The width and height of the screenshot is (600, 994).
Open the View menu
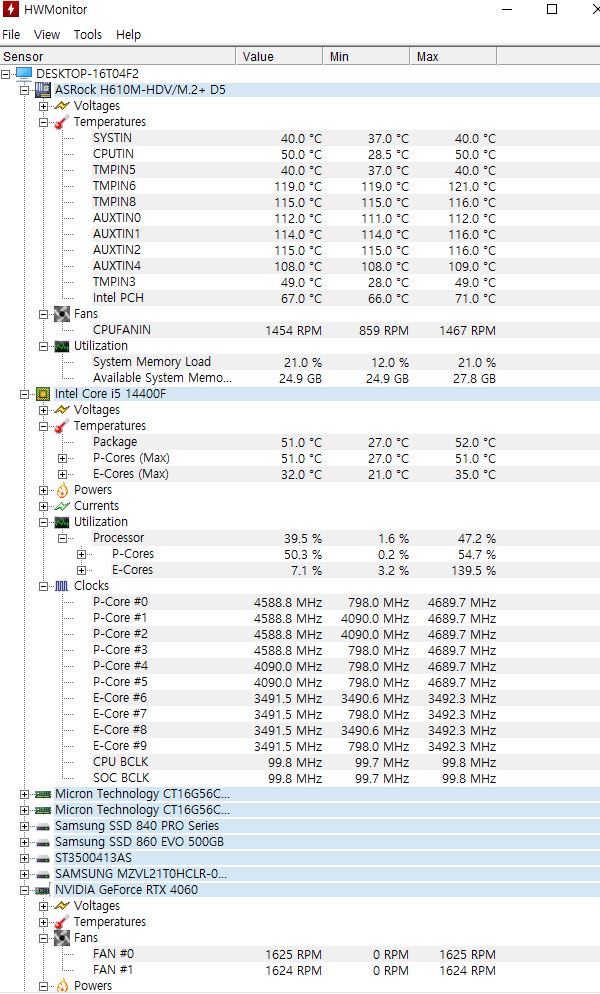click(47, 35)
